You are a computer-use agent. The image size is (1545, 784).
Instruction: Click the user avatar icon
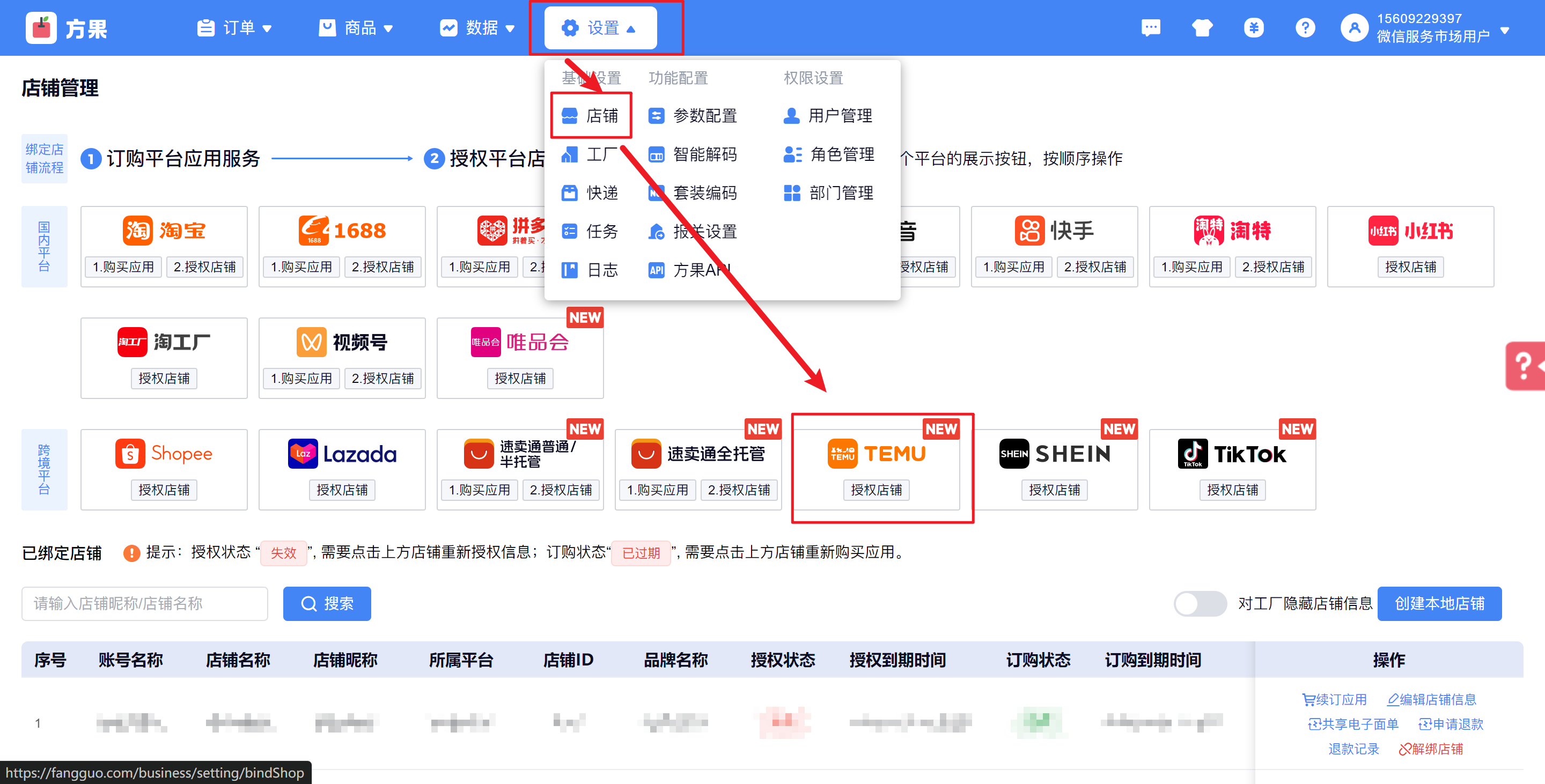tap(1354, 28)
